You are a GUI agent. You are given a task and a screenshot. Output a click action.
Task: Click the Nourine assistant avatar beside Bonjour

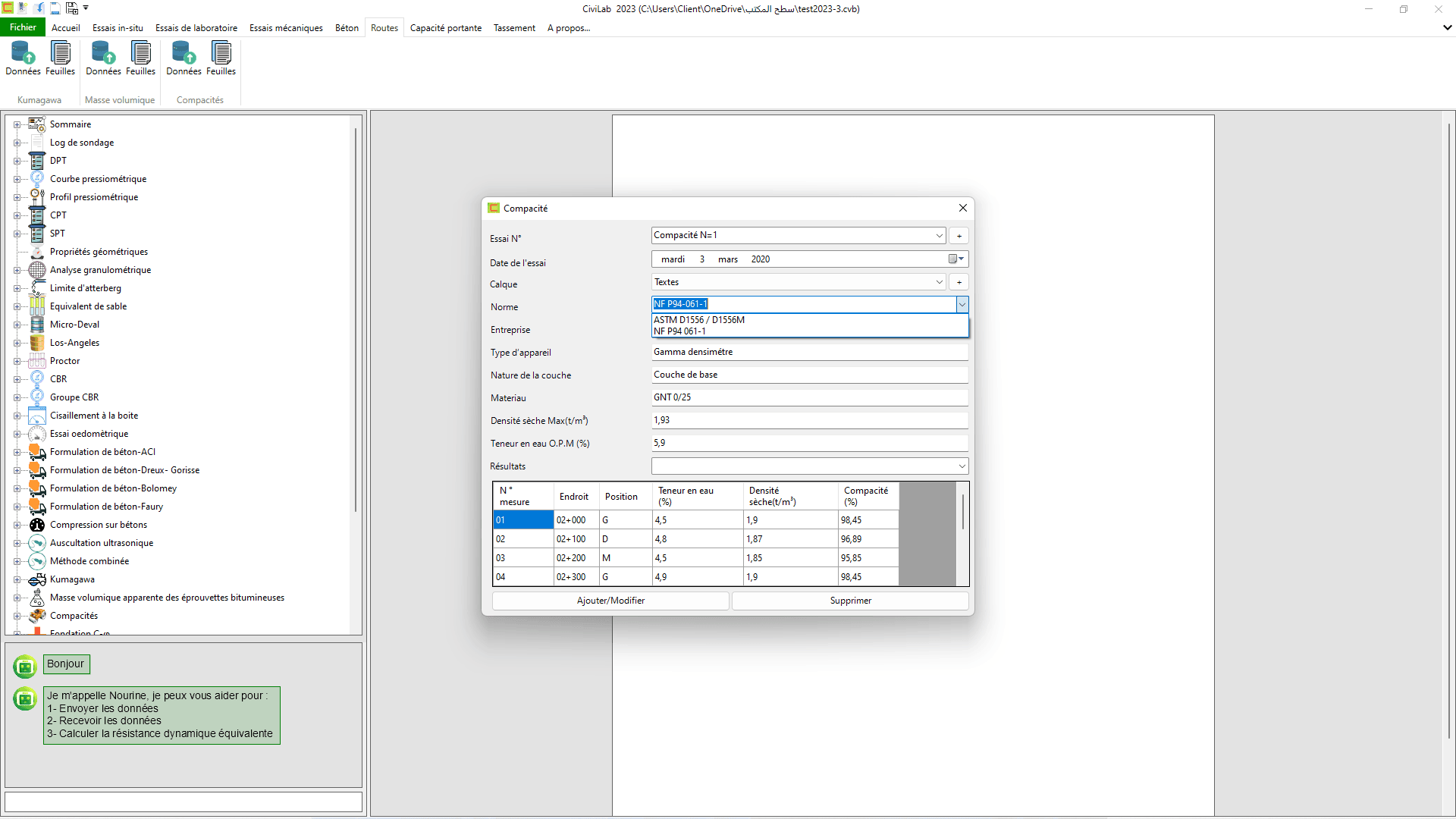pyautogui.click(x=25, y=666)
